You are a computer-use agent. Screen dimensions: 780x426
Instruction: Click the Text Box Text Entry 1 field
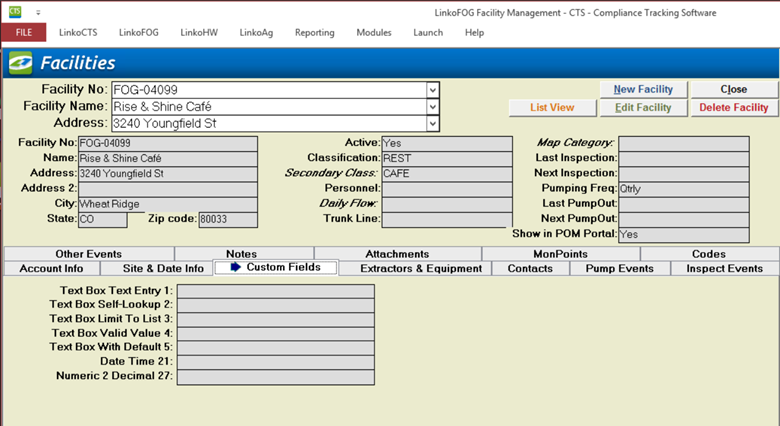276,291
